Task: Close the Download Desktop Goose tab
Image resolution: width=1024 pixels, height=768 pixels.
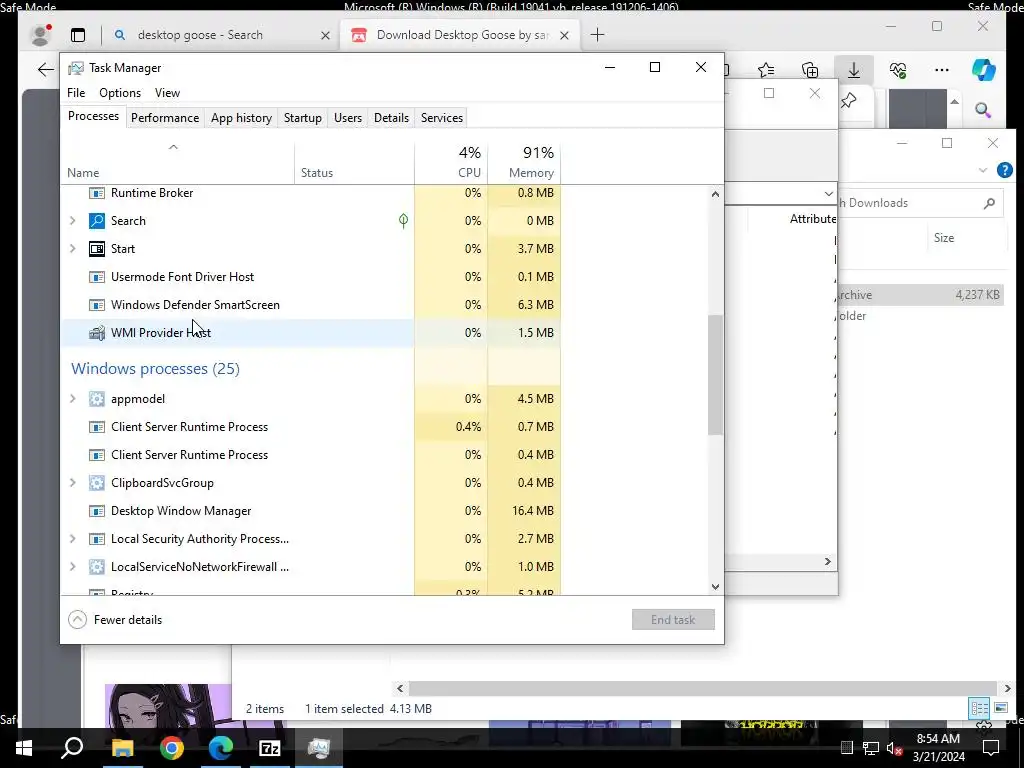Action: pyautogui.click(x=564, y=35)
